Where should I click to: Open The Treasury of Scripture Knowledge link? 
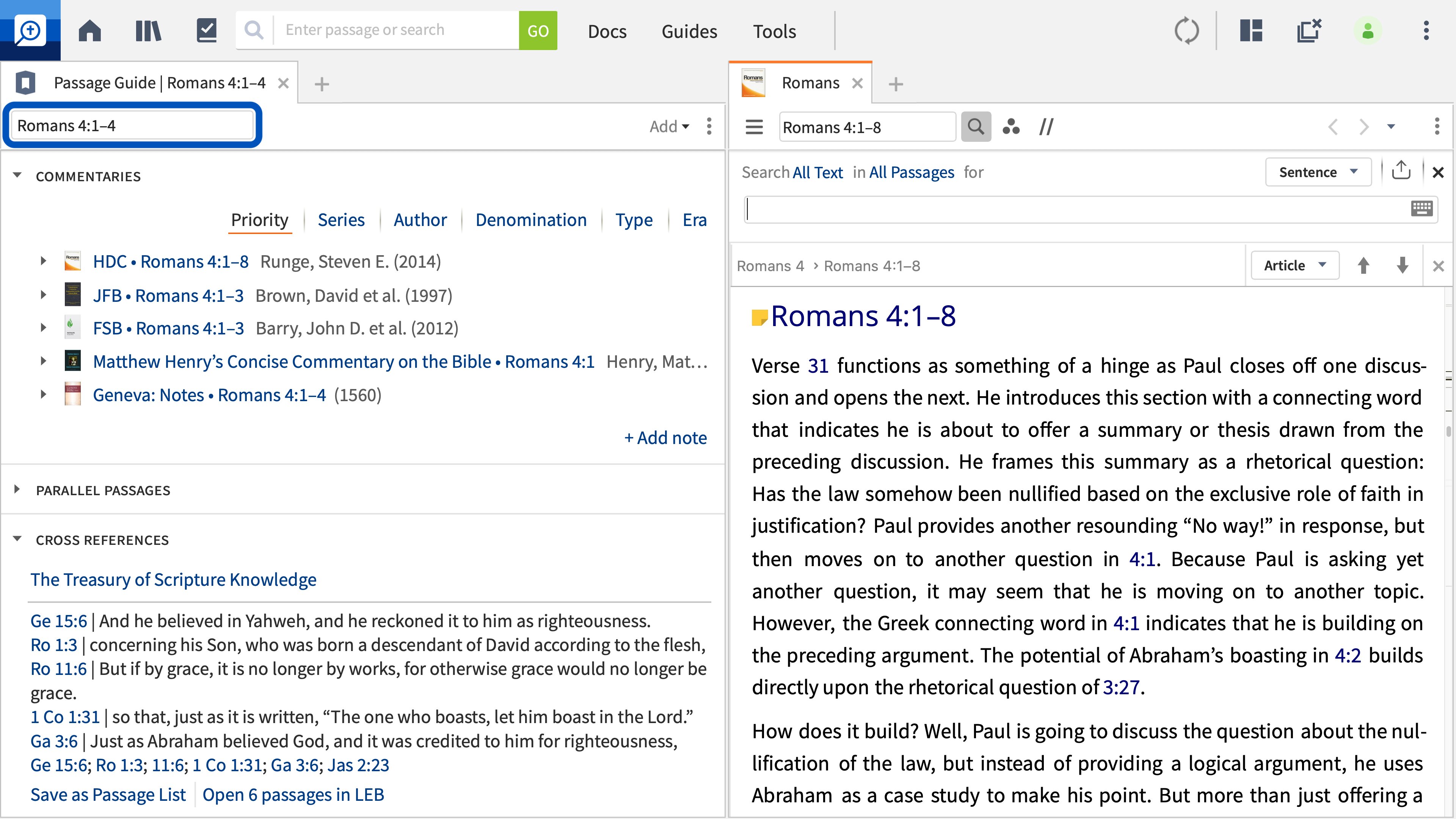click(174, 579)
